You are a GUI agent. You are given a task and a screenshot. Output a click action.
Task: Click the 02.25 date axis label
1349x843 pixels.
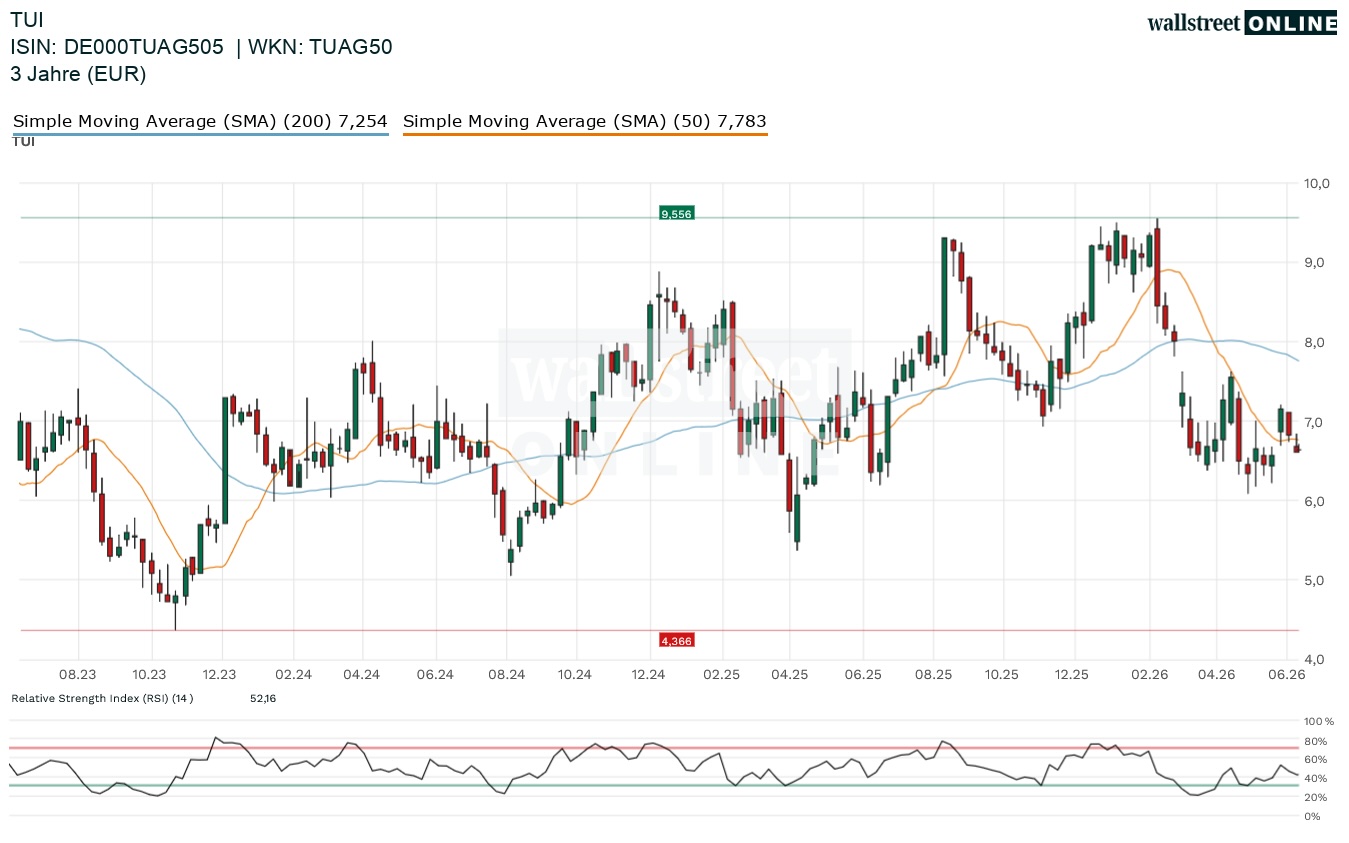[x=720, y=675]
